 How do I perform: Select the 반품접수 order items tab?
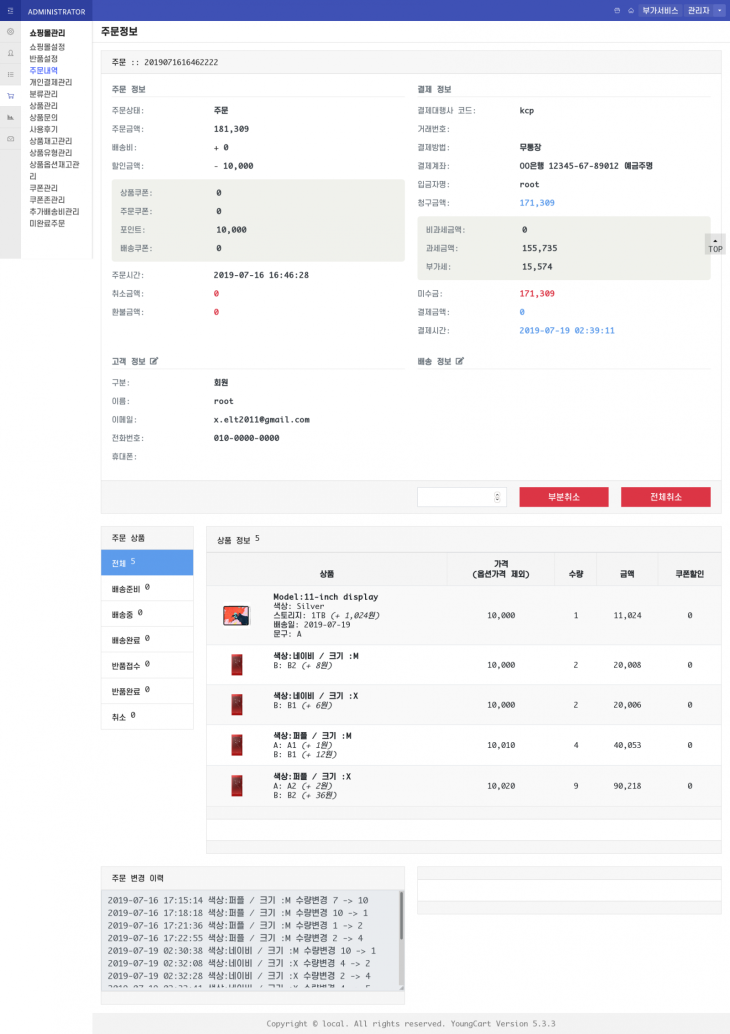tap(147, 665)
